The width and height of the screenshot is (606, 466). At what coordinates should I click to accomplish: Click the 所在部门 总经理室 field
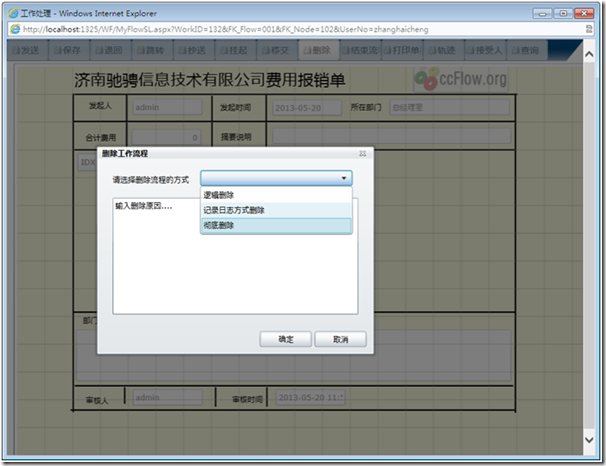point(449,107)
